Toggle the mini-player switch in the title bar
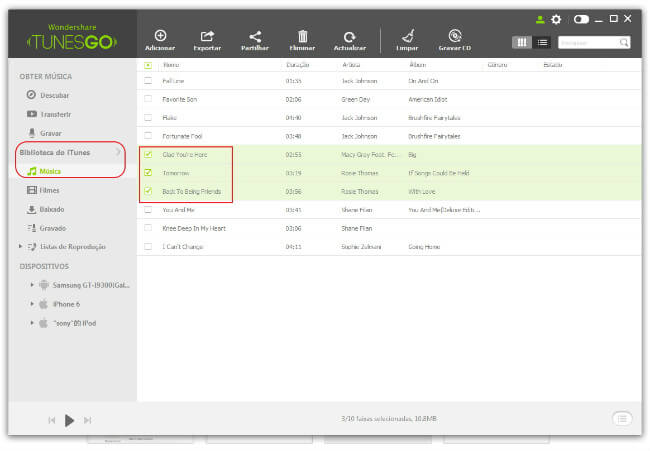The image size is (650, 451). (581, 19)
